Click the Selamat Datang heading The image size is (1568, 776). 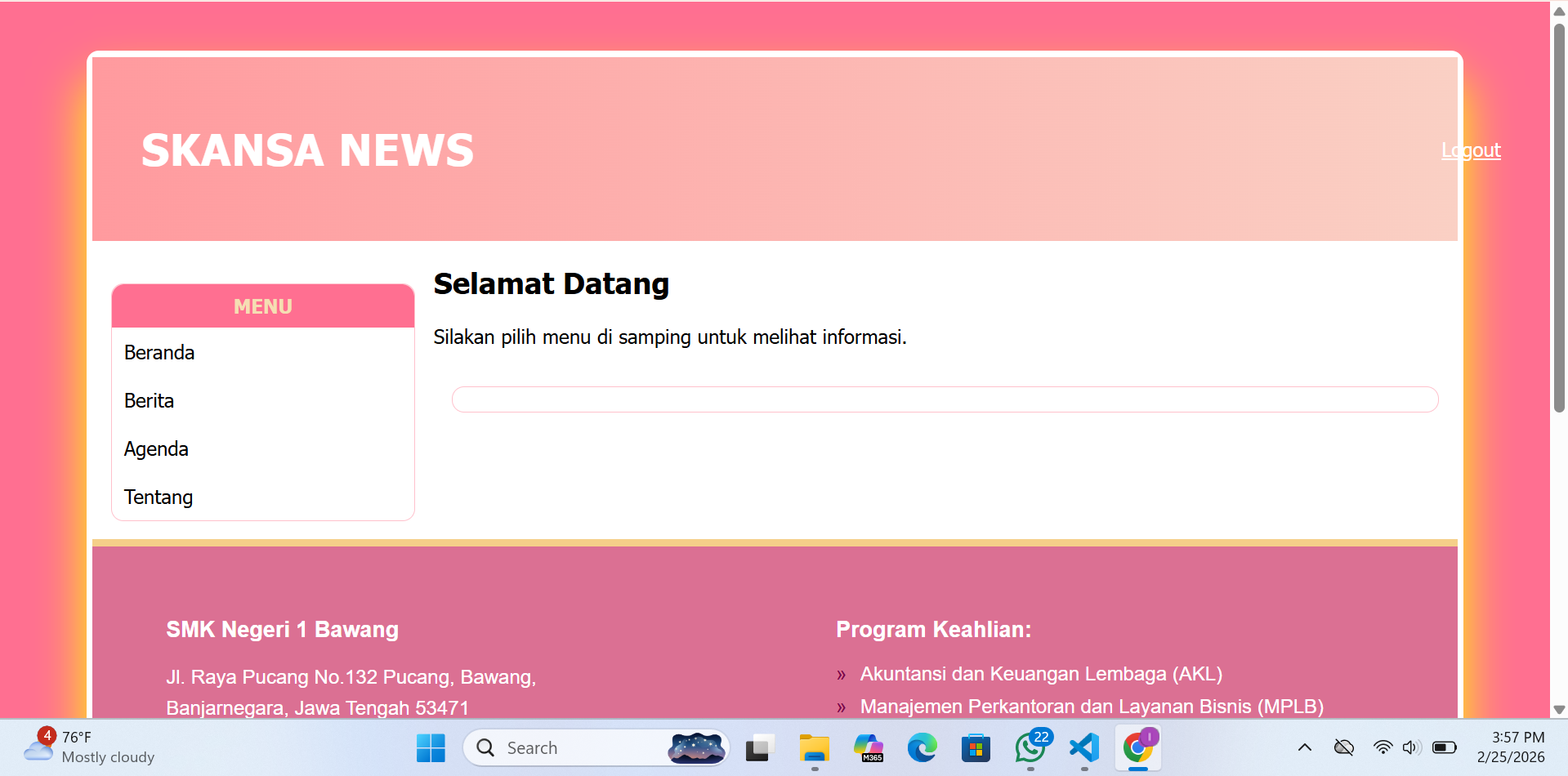tap(552, 284)
